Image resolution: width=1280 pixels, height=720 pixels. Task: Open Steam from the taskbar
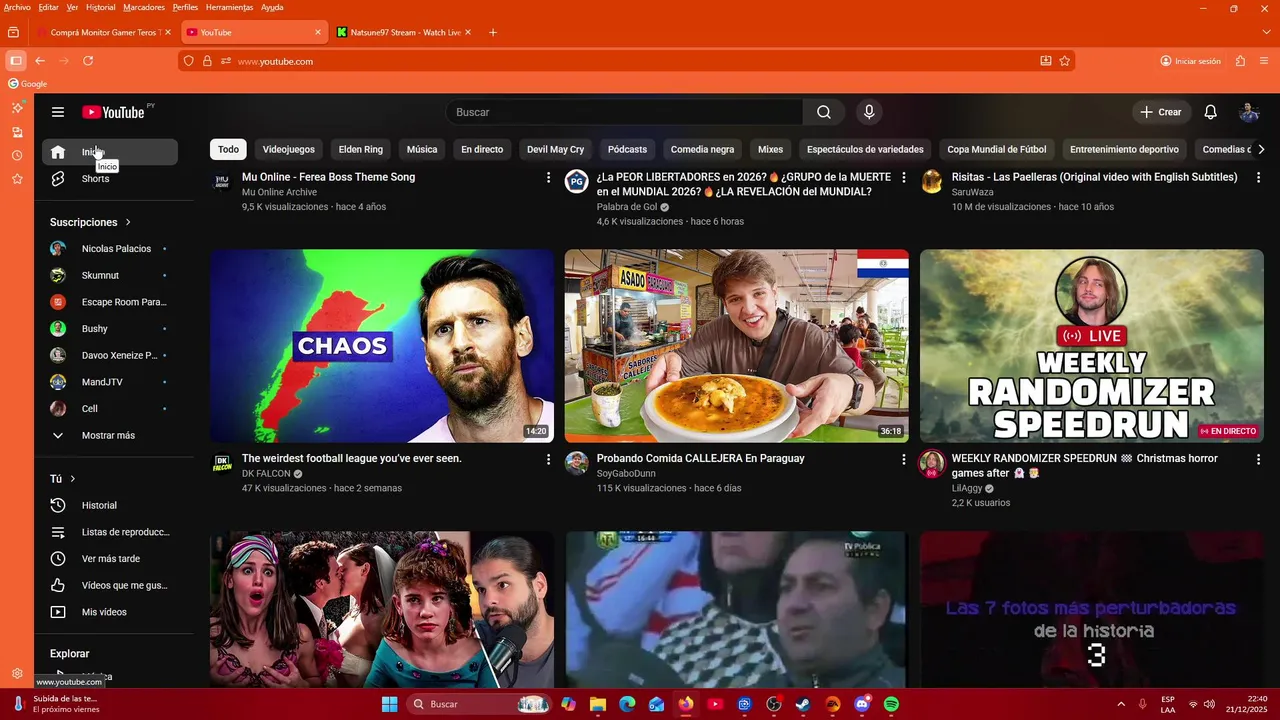803,704
